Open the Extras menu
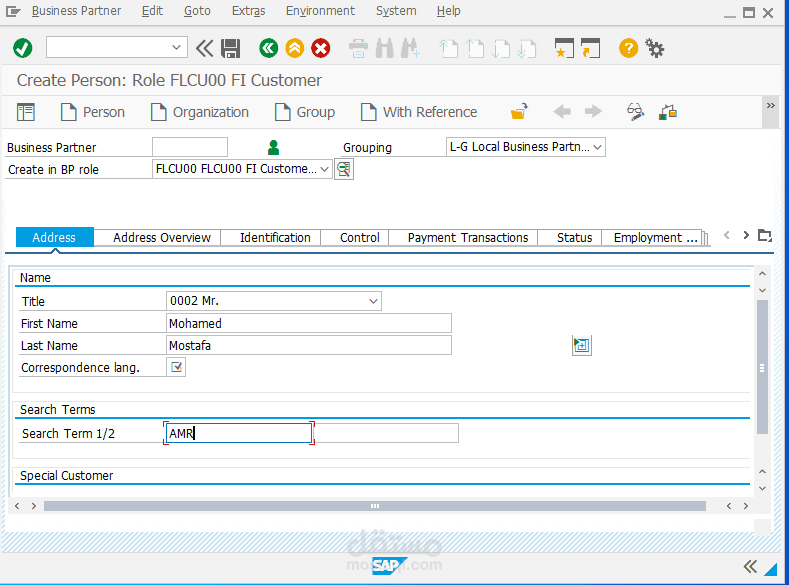Screen dimensions: 789x585 [x=249, y=11]
